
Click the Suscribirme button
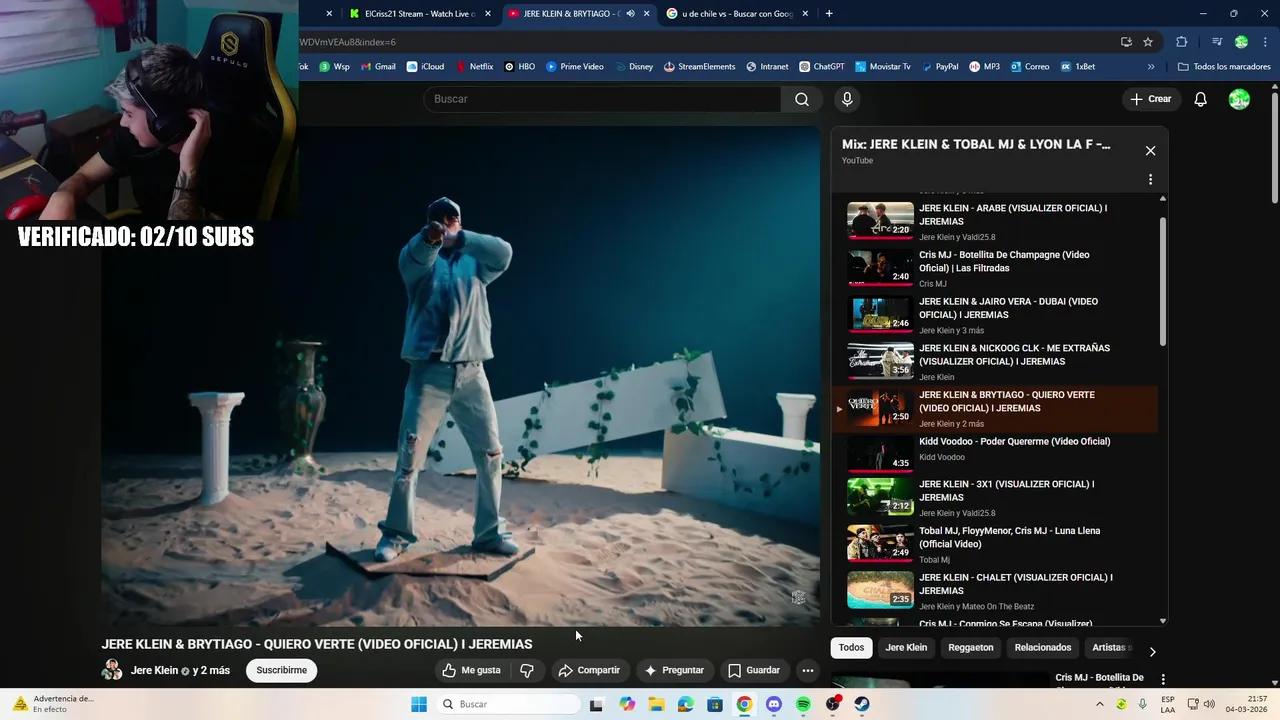282,670
